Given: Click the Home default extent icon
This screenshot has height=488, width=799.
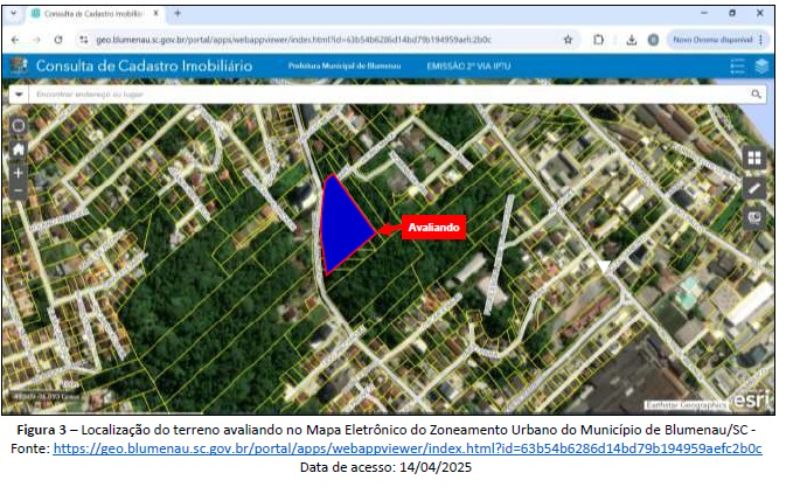Looking at the screenshot, I should coord(19,149).
